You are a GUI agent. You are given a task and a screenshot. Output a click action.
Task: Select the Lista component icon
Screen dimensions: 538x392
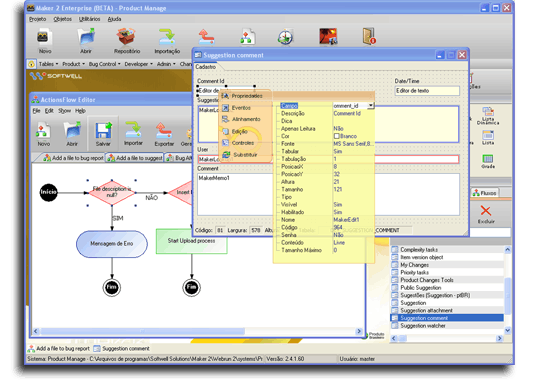pos(488,137)
